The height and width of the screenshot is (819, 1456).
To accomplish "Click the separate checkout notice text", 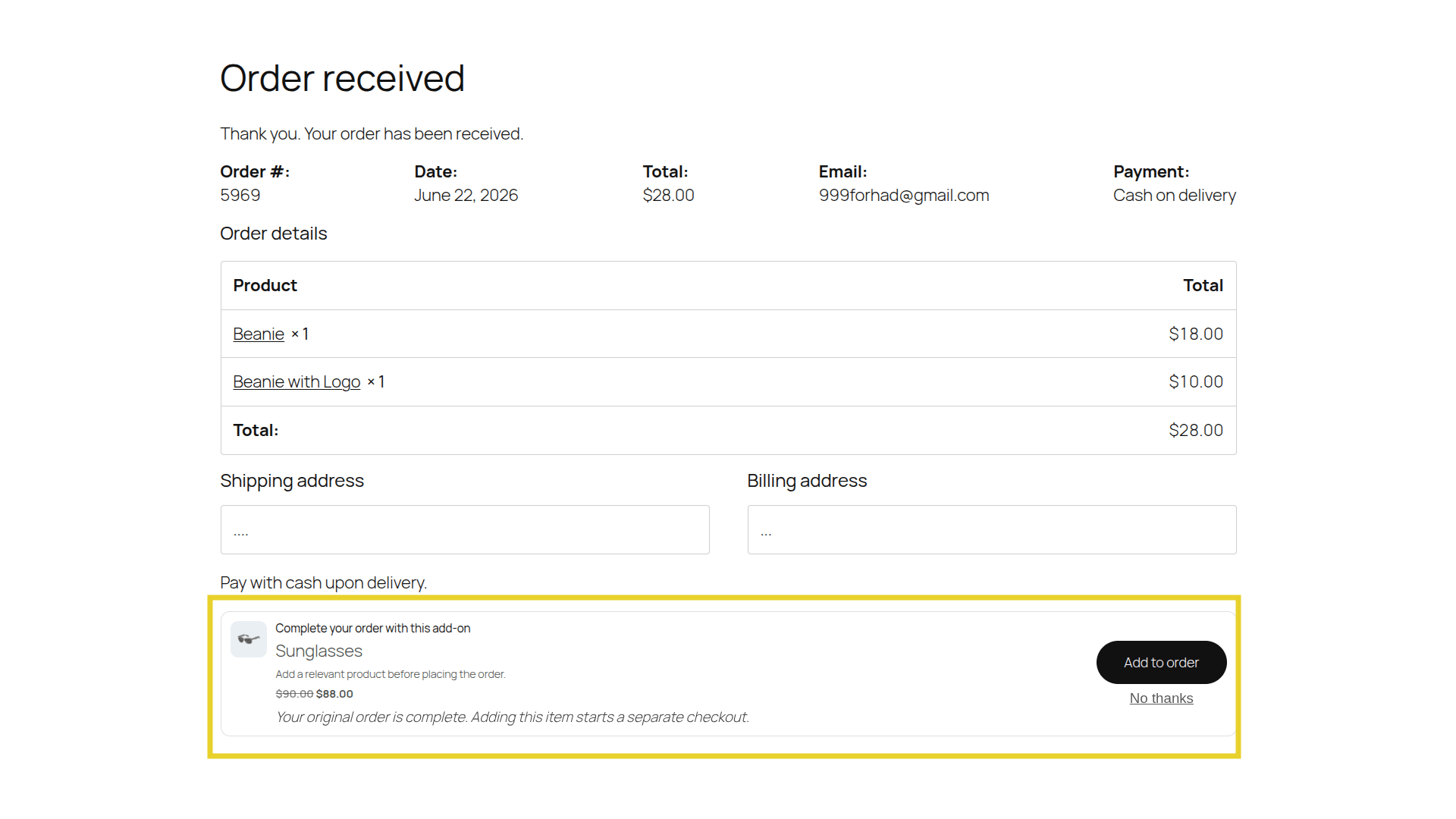I will coord(512,717).
